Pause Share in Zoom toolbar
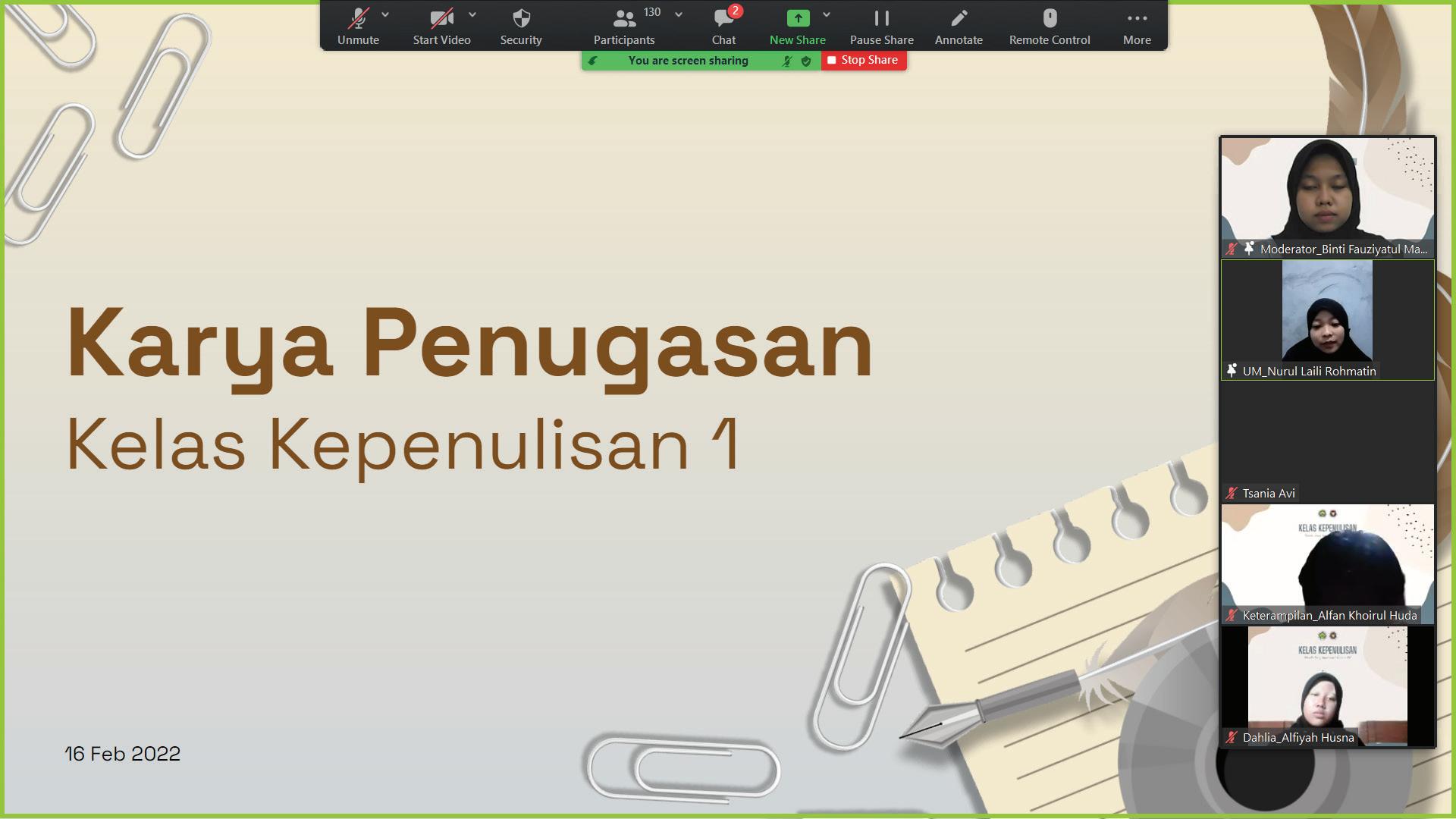 click(881, 27)
